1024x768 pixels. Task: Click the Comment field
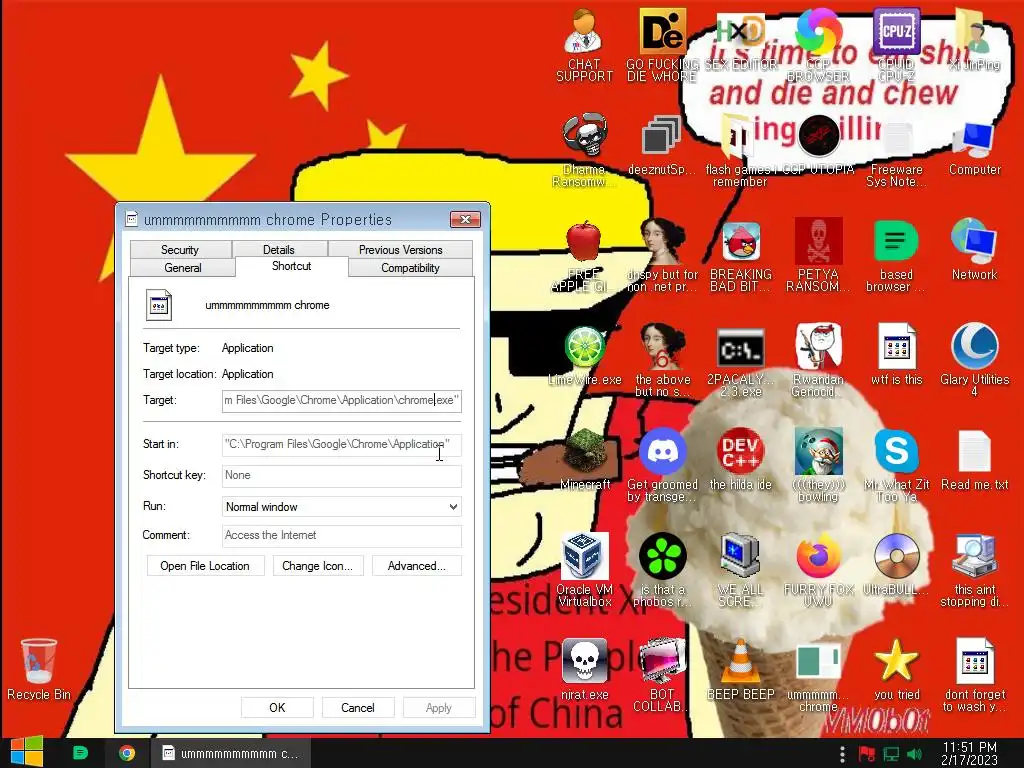(342, 536)
